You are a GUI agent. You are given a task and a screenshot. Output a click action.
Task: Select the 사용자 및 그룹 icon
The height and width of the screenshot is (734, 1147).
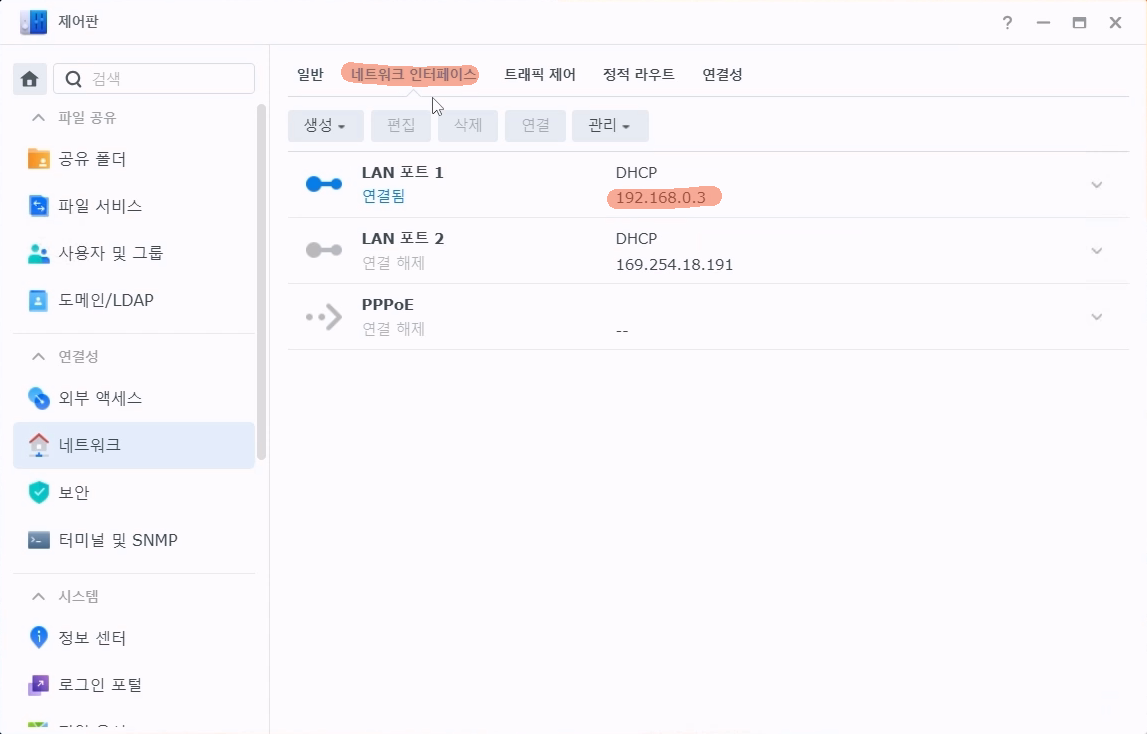click(x=39, y=253)
